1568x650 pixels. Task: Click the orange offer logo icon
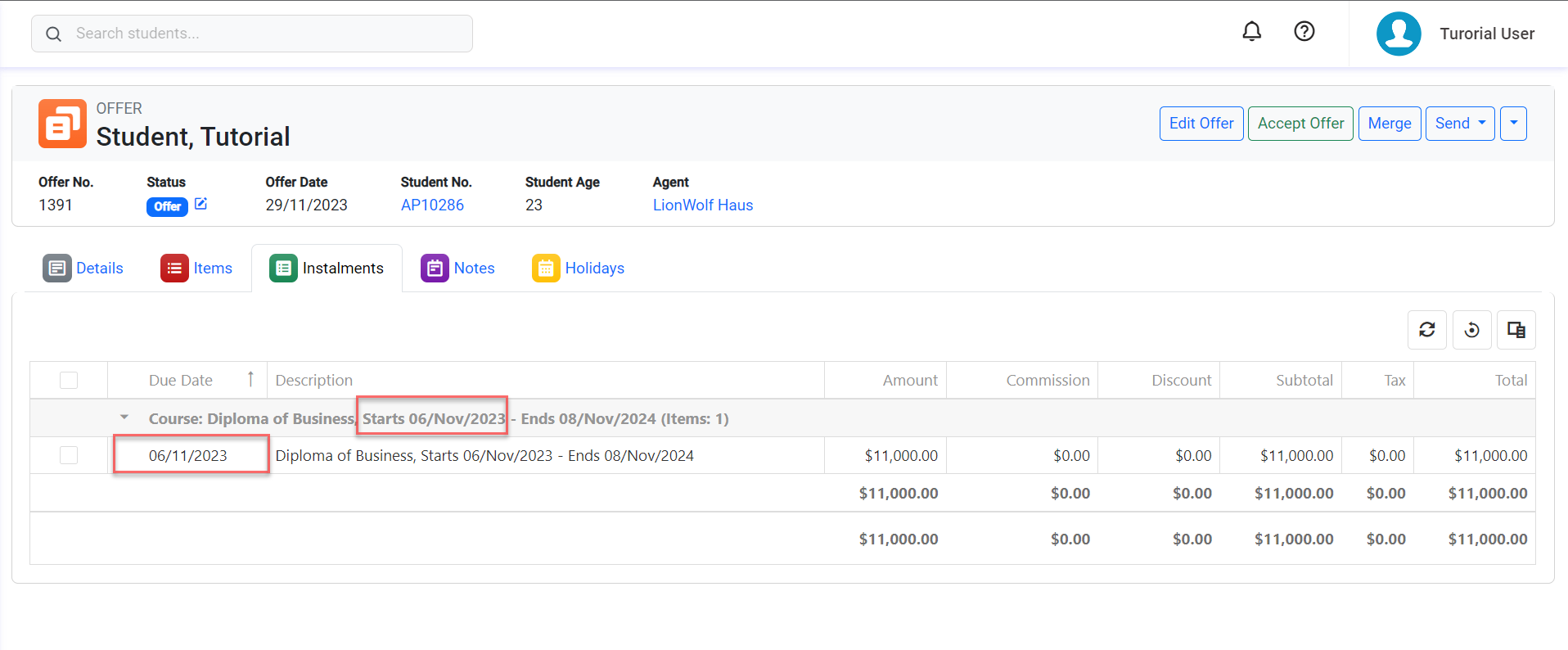pos(62,124)
